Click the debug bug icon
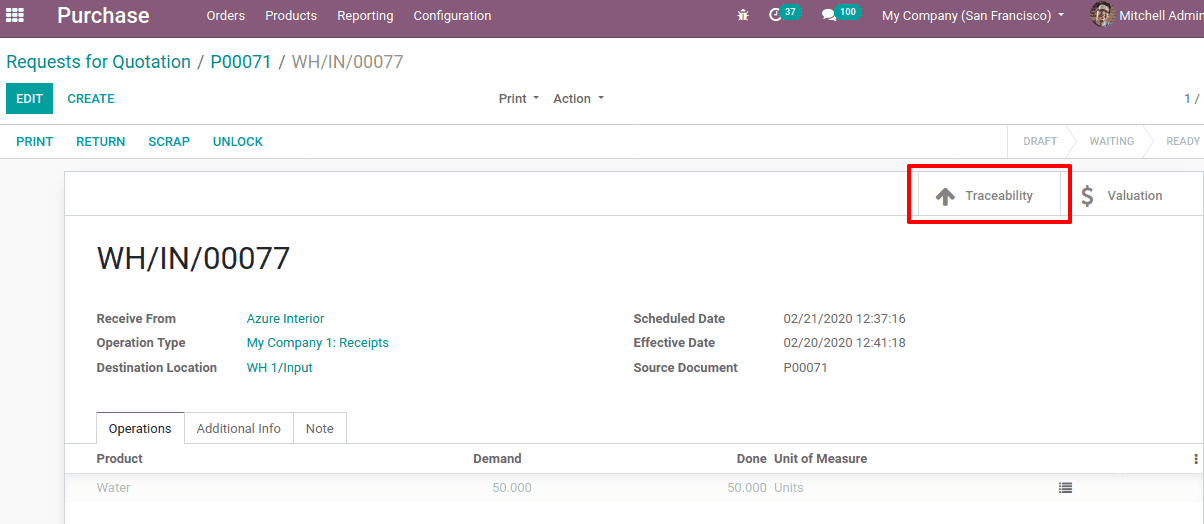Viewport: 1204px width, 524px height. click(742, 15)
